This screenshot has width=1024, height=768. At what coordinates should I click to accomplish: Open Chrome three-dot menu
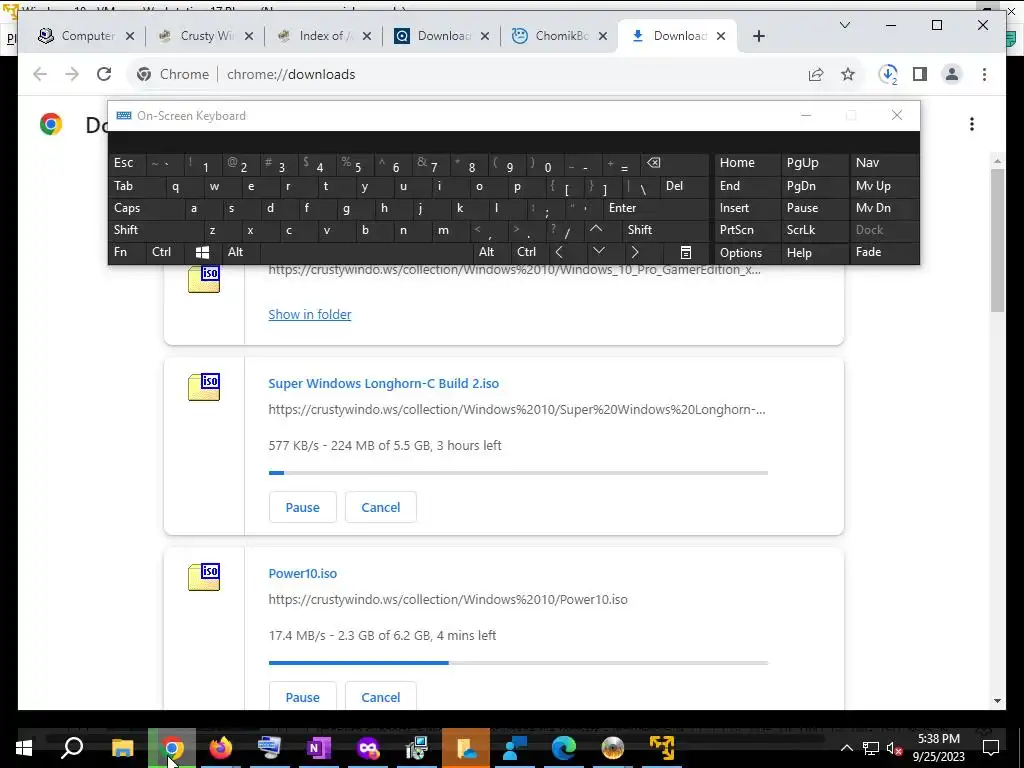pyautogui.click(x=984, y=74)
